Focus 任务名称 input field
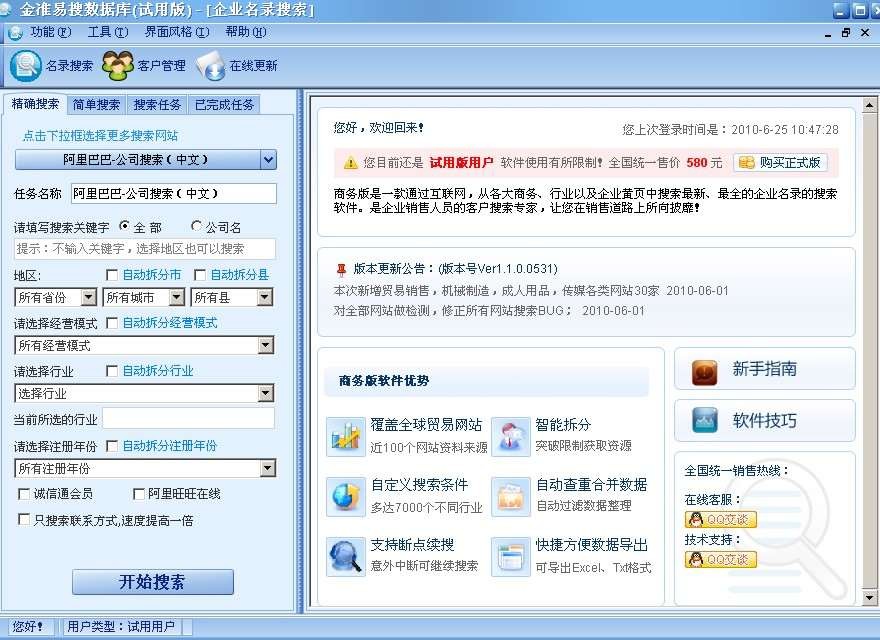The height and width of the screenshot is (640, 880). (174, 194)
